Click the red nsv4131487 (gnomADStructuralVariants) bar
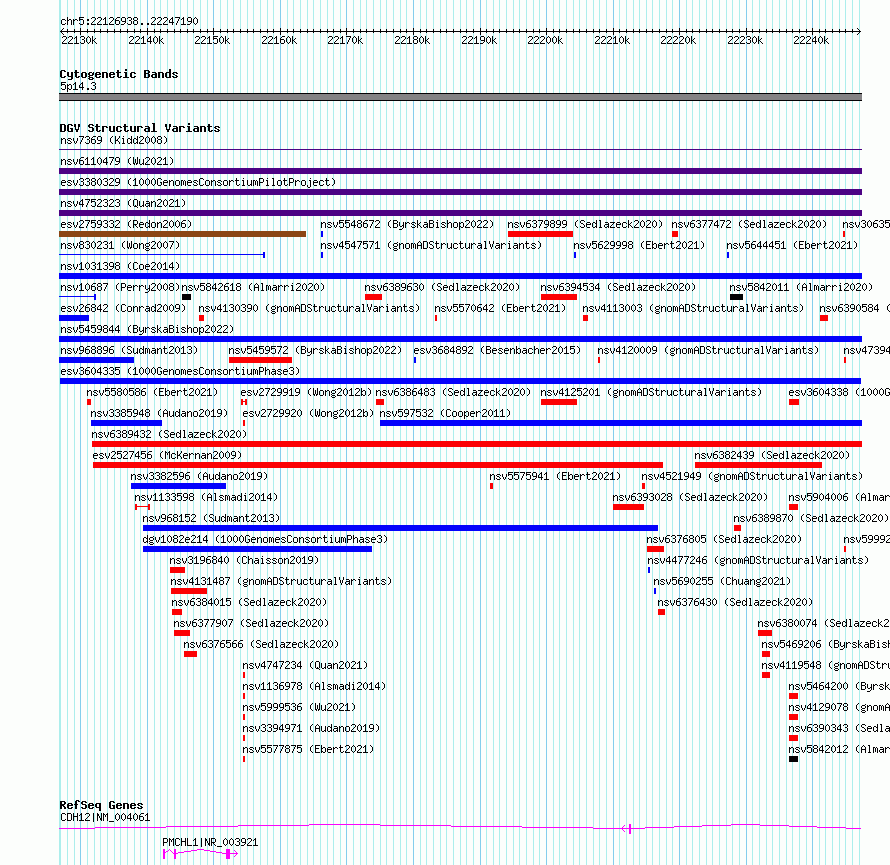This screenshot has height=865, width=890. point(189,591)
